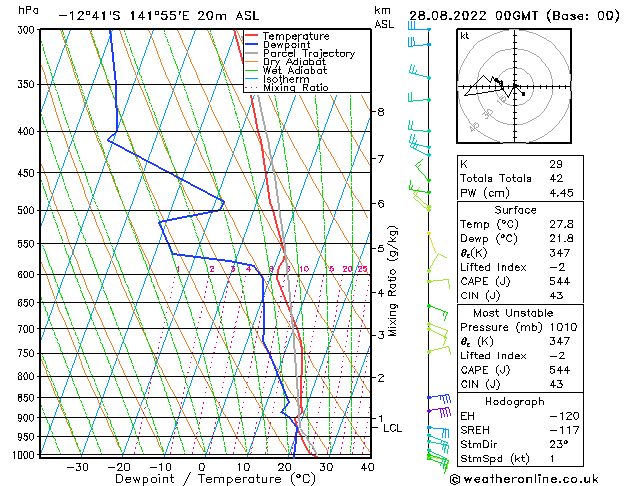Click the 400 hPa pressure axis label

(28, 132)
